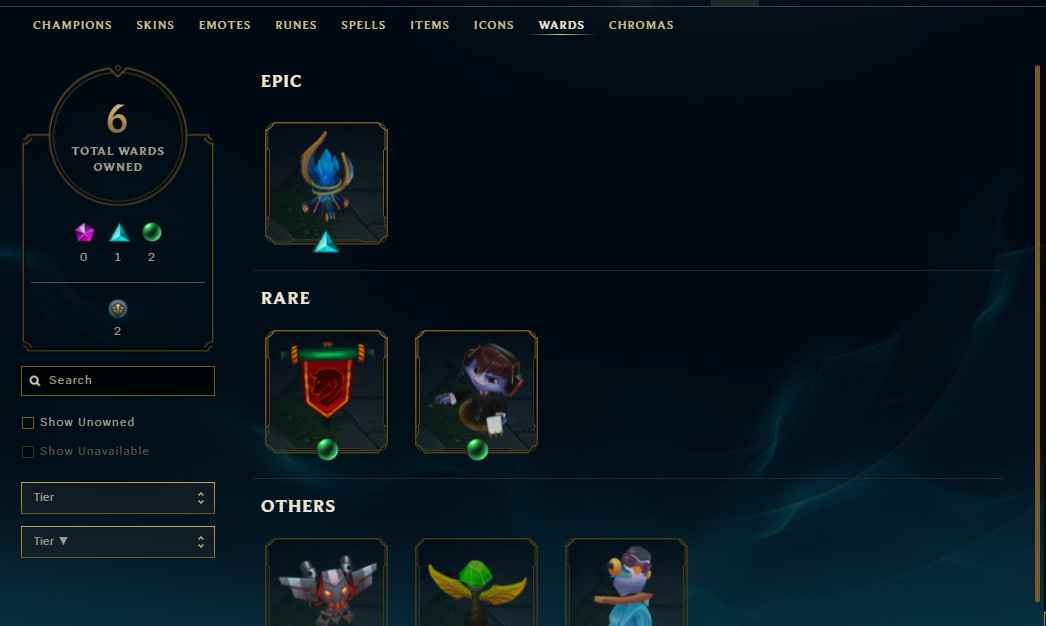Switch to the Champions tab

pos(72,25)
